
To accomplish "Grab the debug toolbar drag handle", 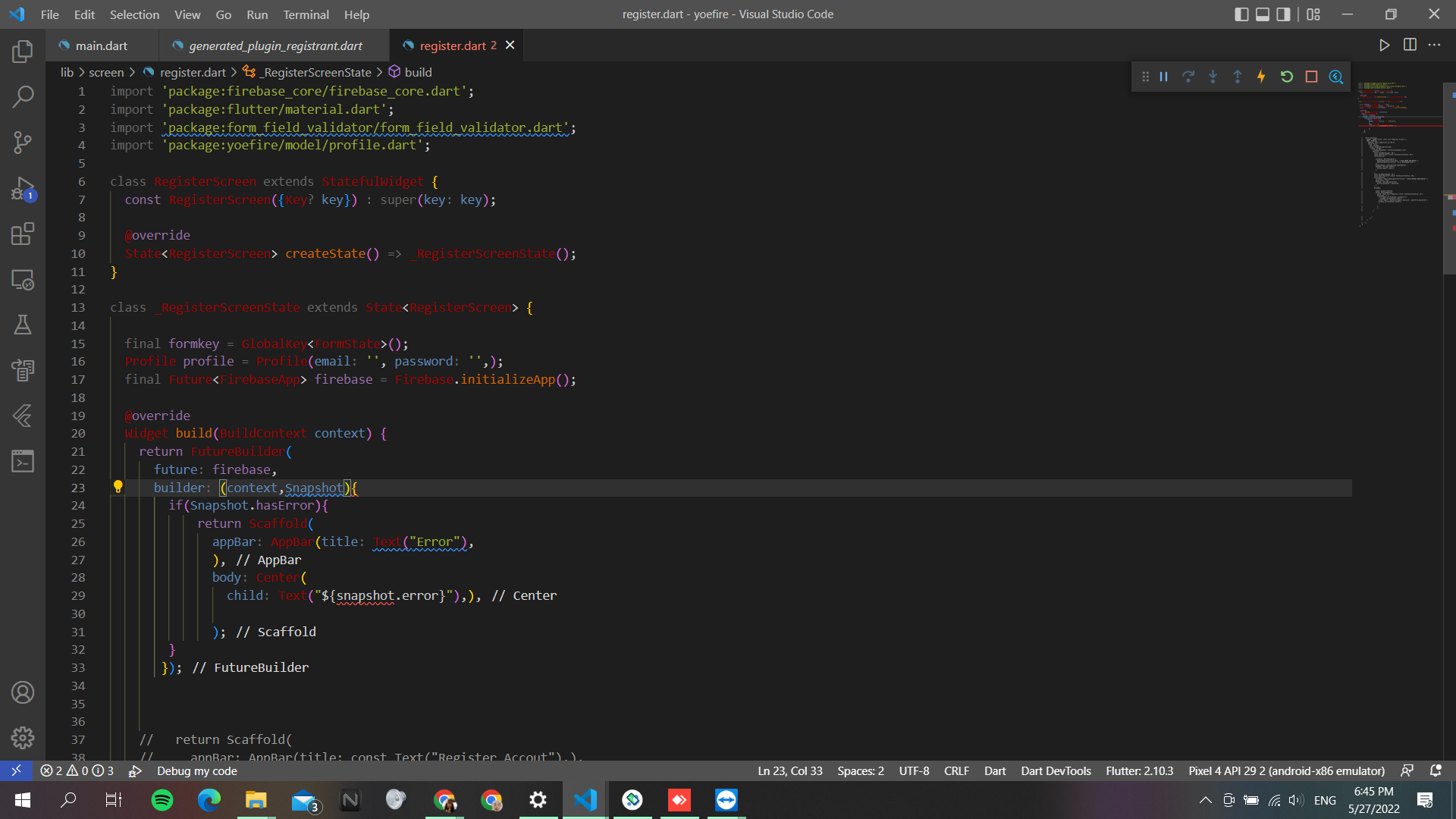I will click(x=1145, y=77).
